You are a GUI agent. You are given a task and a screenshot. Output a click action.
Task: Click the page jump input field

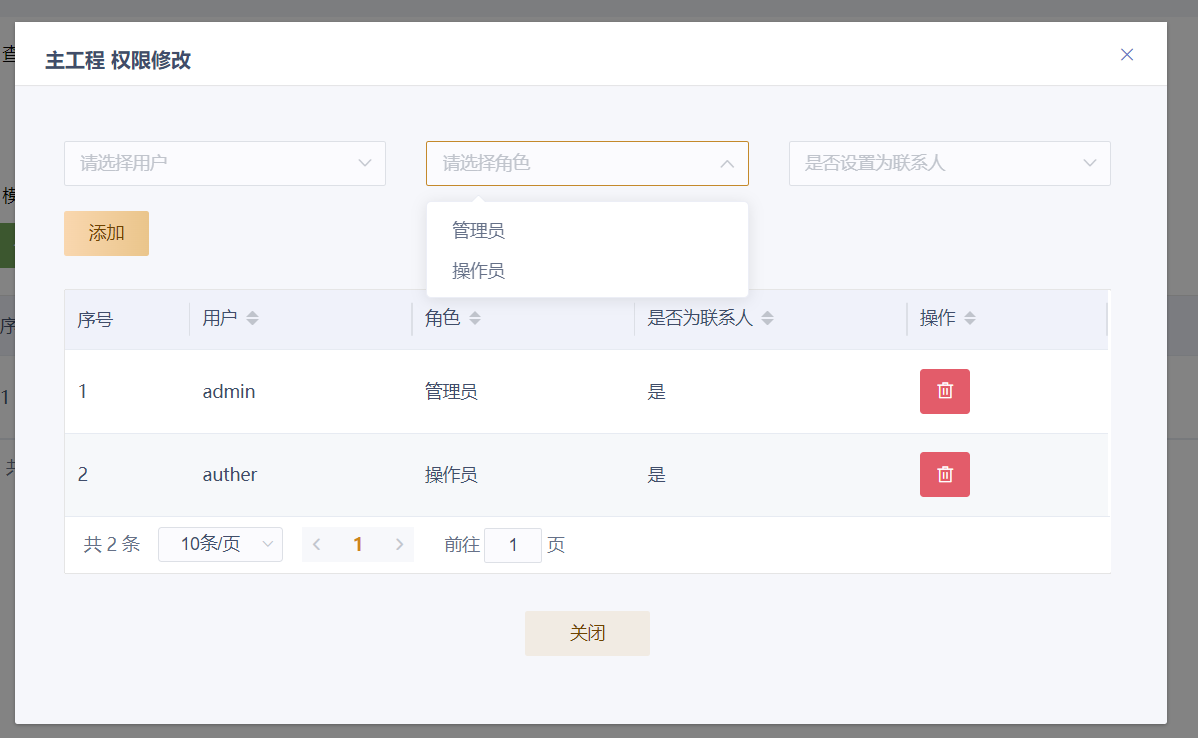click(x=512, y=545)
